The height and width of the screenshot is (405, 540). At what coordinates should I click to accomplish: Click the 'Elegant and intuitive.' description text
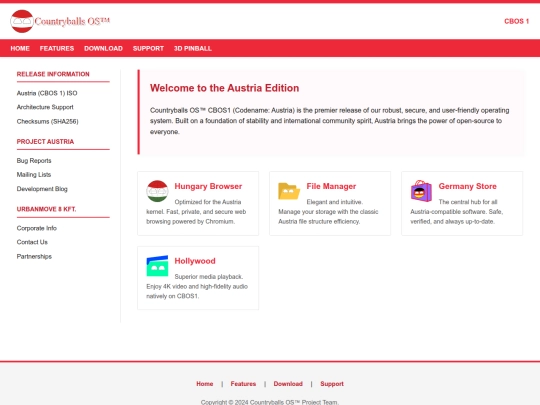tap(334, 202)
